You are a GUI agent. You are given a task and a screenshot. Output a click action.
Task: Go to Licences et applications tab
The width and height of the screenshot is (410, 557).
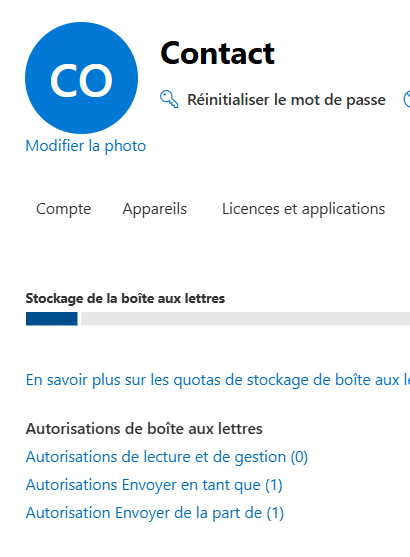[x=303, y=209]
